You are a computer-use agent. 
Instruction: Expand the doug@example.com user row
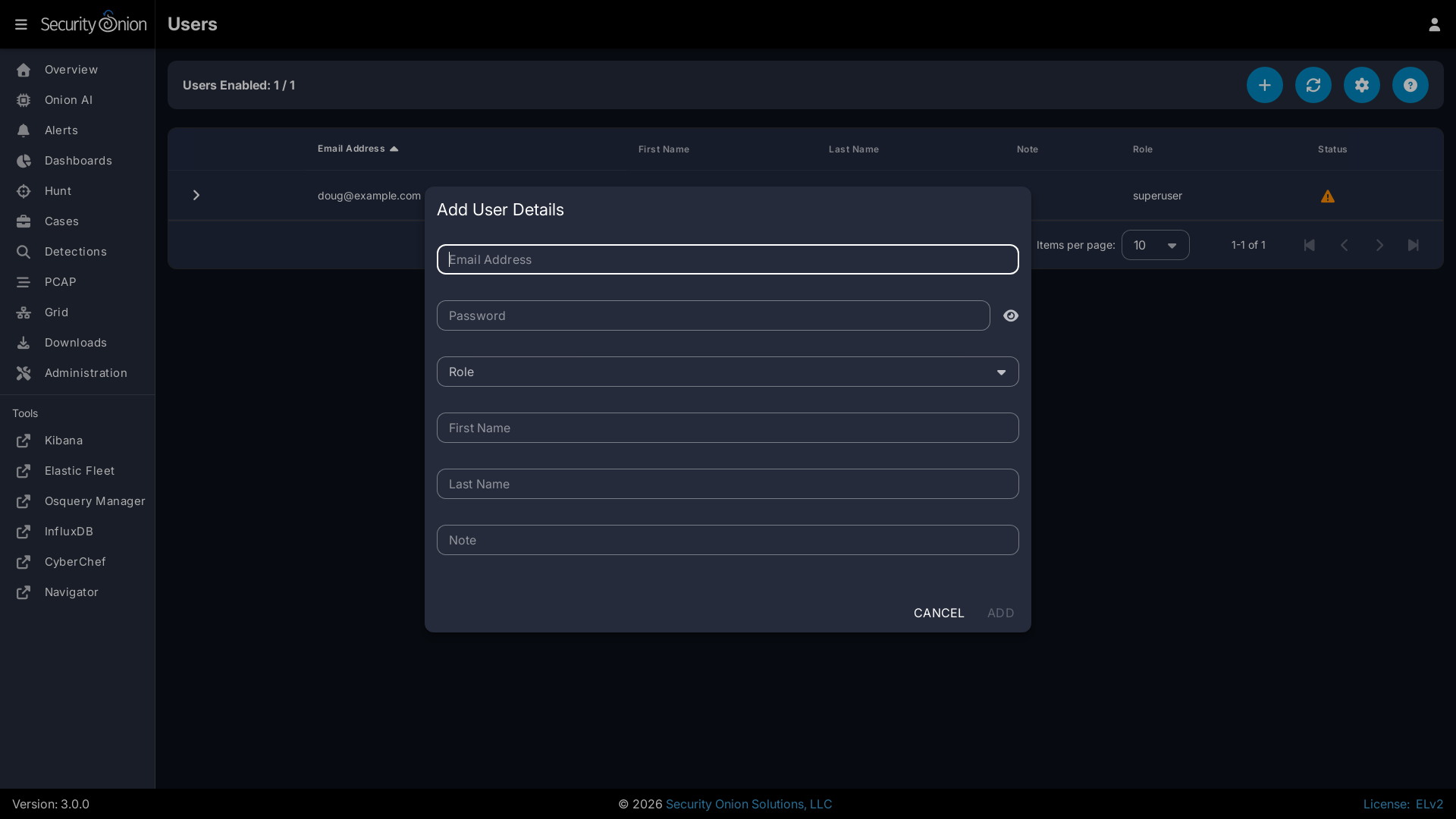click(196, 196)
